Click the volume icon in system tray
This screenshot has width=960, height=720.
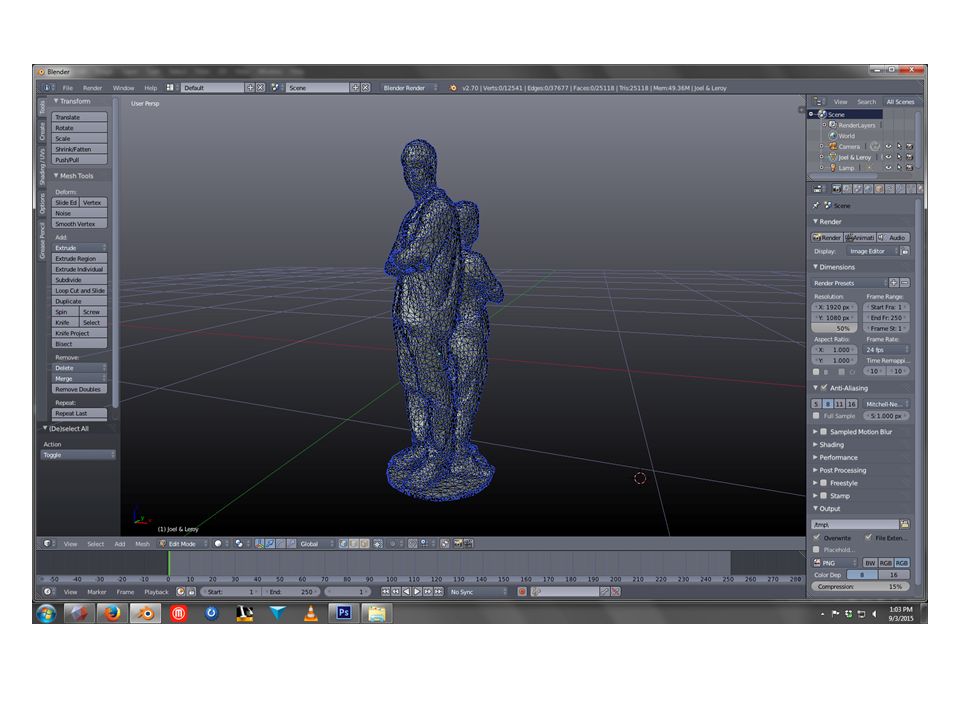874,613
